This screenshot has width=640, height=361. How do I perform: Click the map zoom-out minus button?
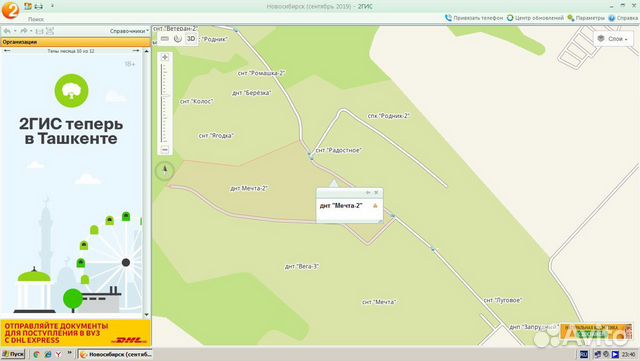[165, 150]
